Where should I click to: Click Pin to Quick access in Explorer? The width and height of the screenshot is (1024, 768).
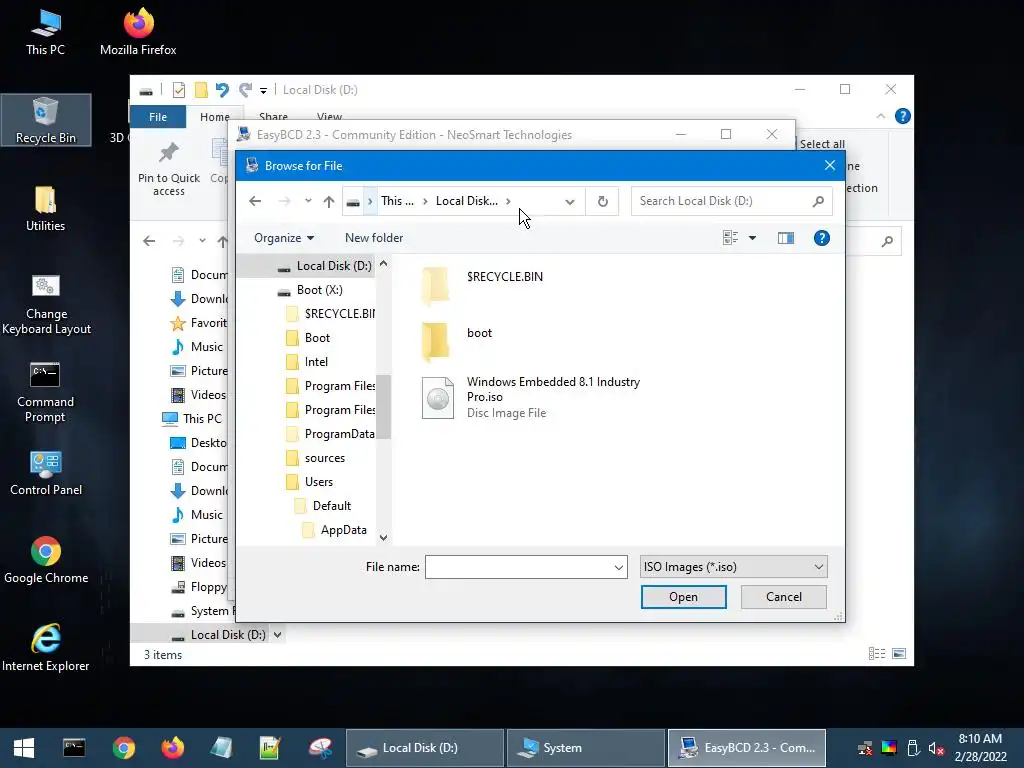click(168, 170)
